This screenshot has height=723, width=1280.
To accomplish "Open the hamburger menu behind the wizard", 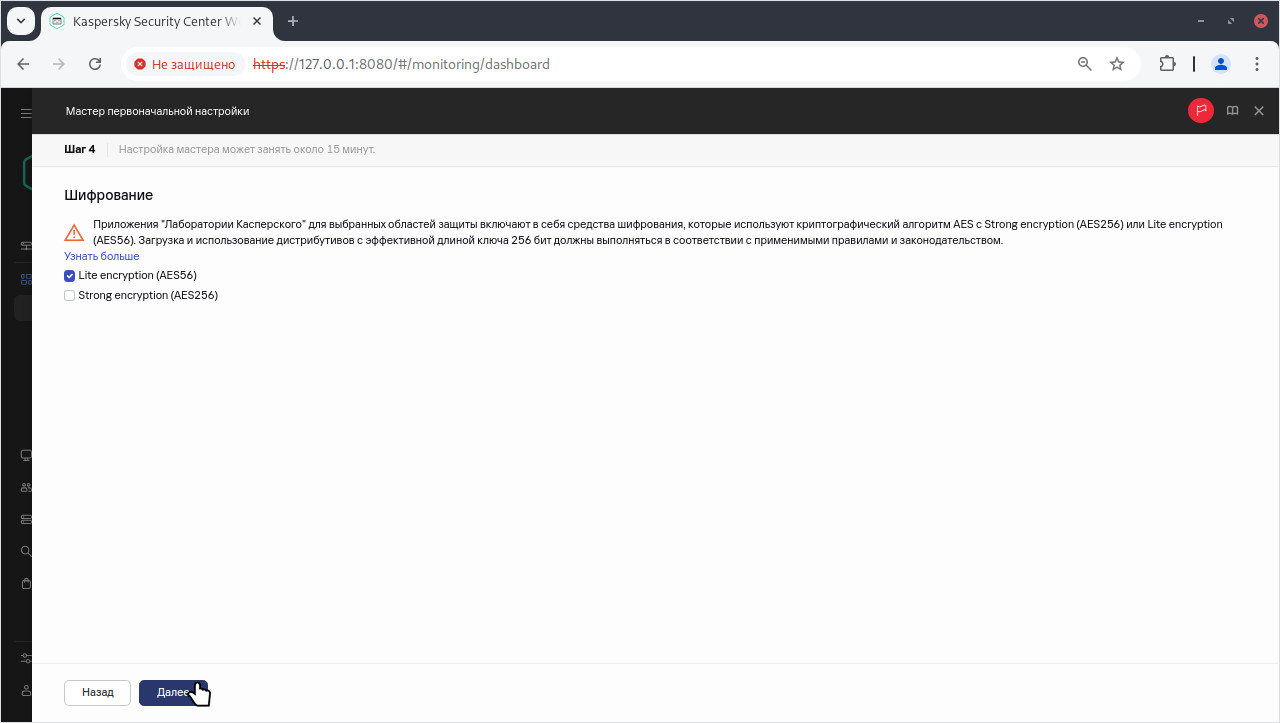I will pyautogui.click(x=26, y=113).
